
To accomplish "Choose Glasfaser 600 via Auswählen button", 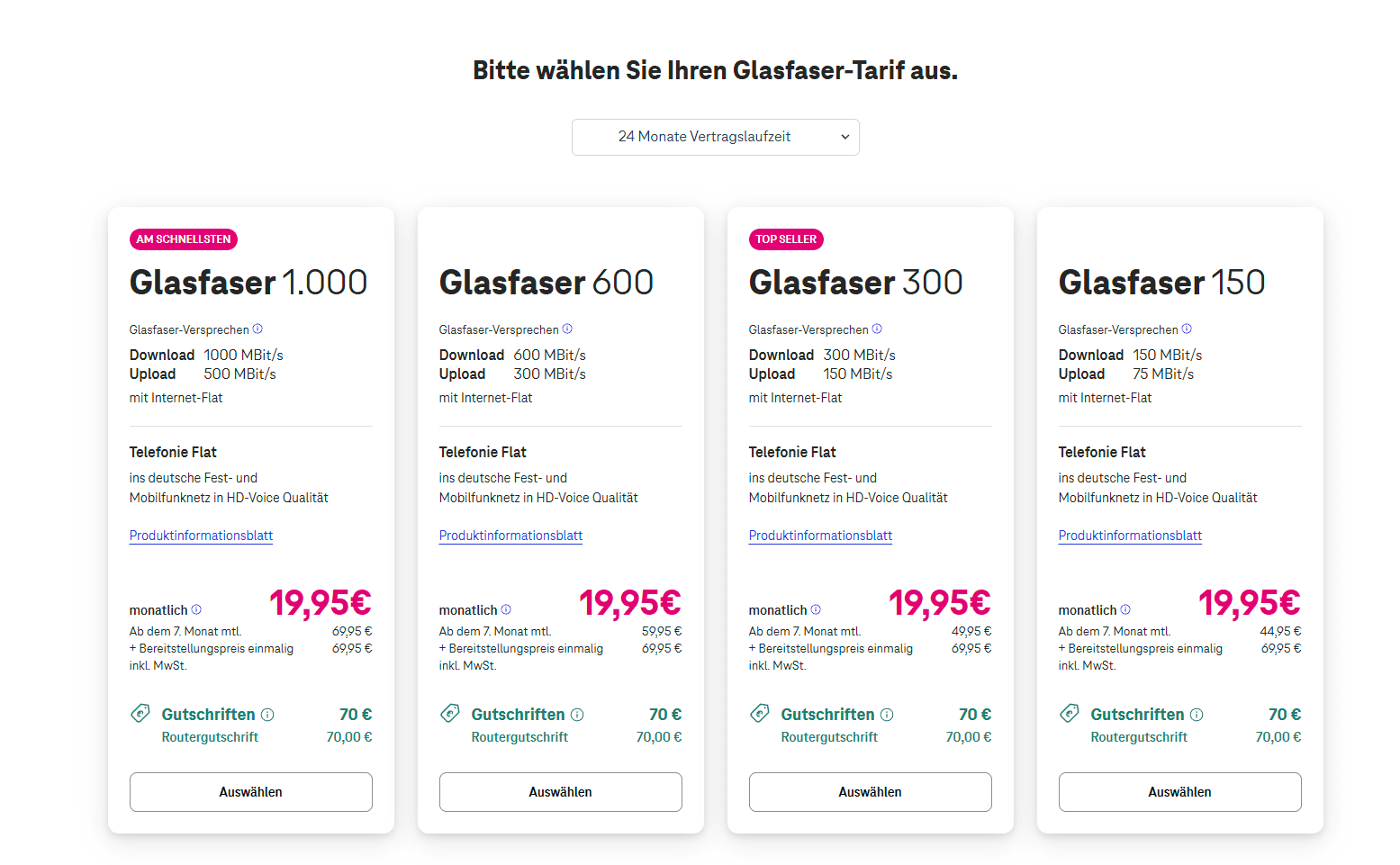I will point(561,792).
